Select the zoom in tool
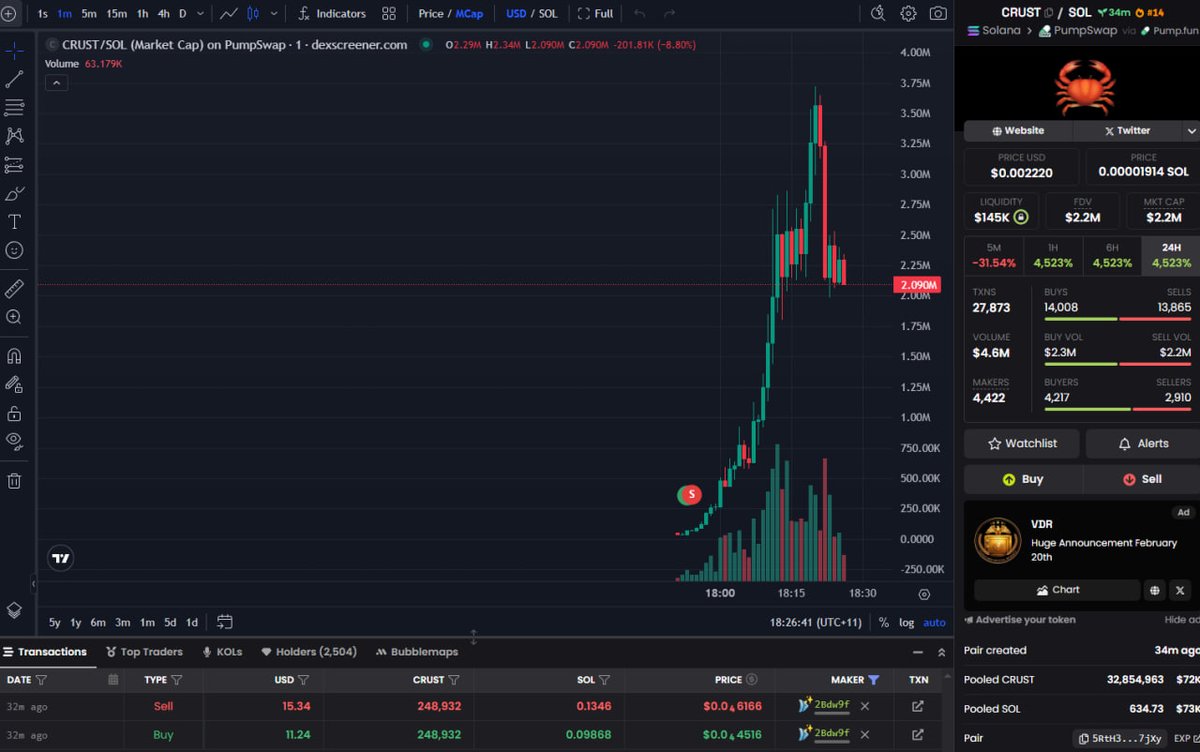 pos(14,317)
